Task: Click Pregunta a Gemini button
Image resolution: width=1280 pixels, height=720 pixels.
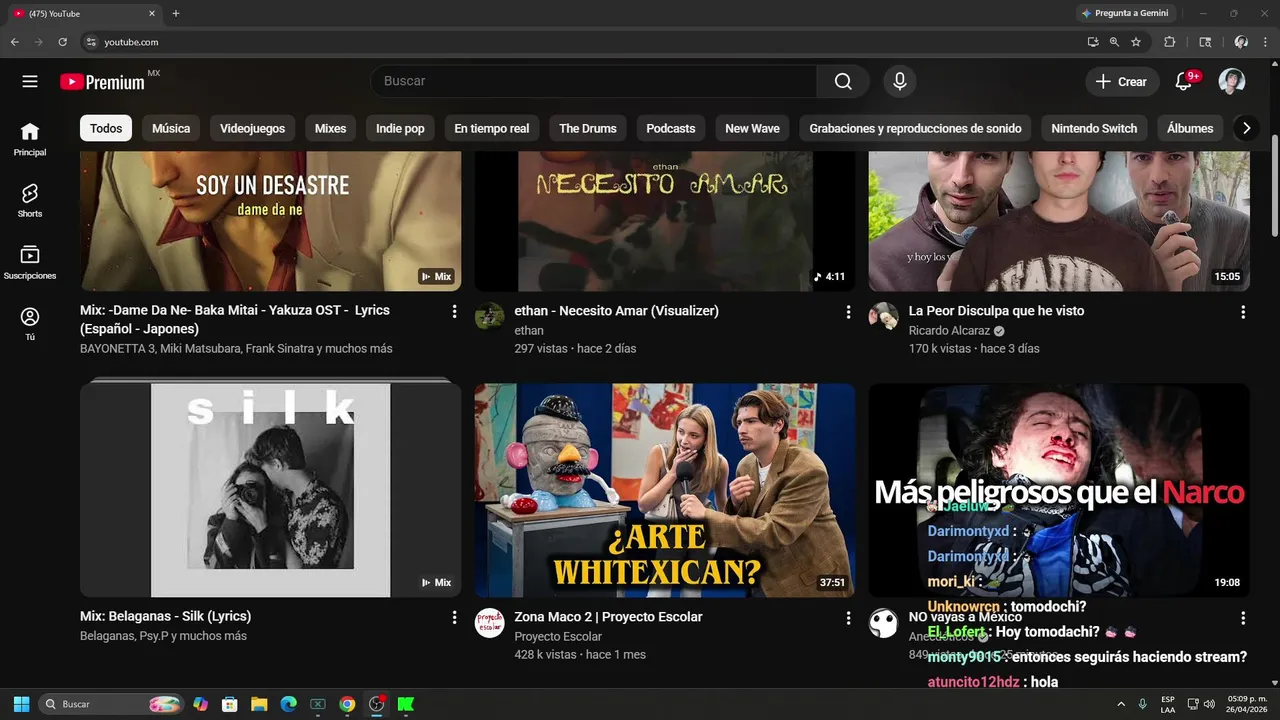Action: 1125,13
